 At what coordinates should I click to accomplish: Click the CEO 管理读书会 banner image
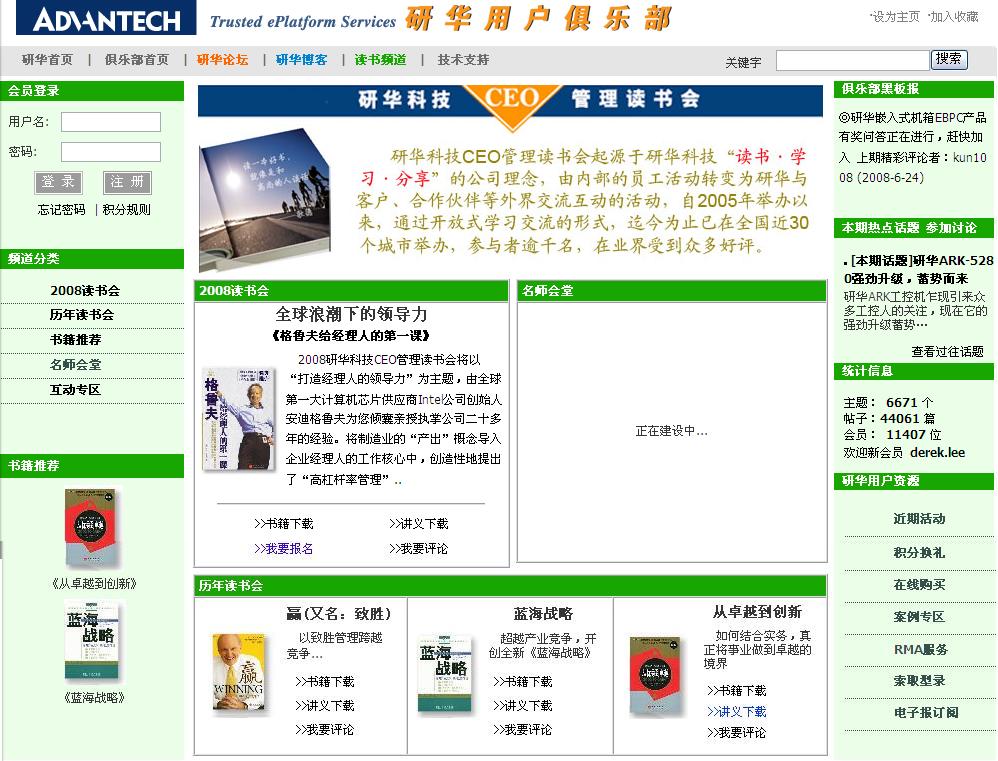coord(510,101)
